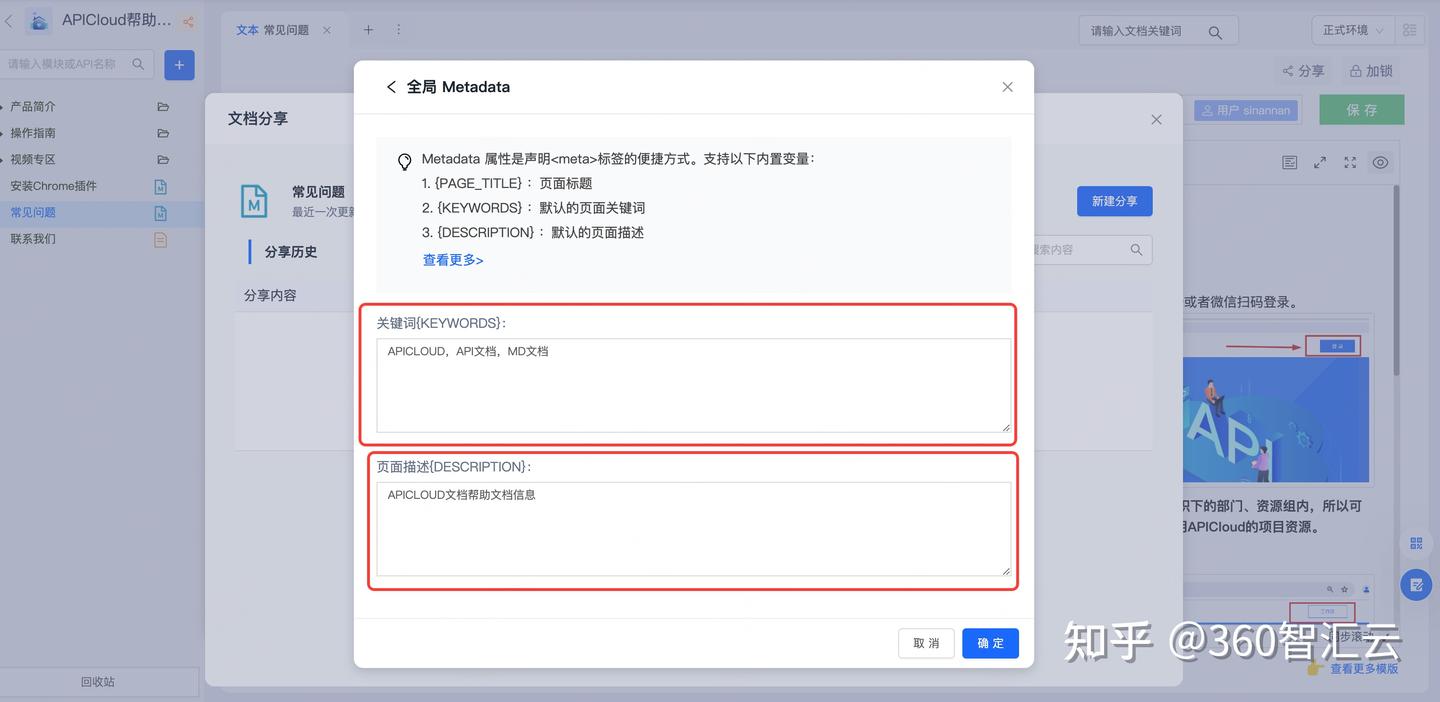Open the 正式环境 environment dropdown
1440x702 pixels.
tap(1352, 30)
